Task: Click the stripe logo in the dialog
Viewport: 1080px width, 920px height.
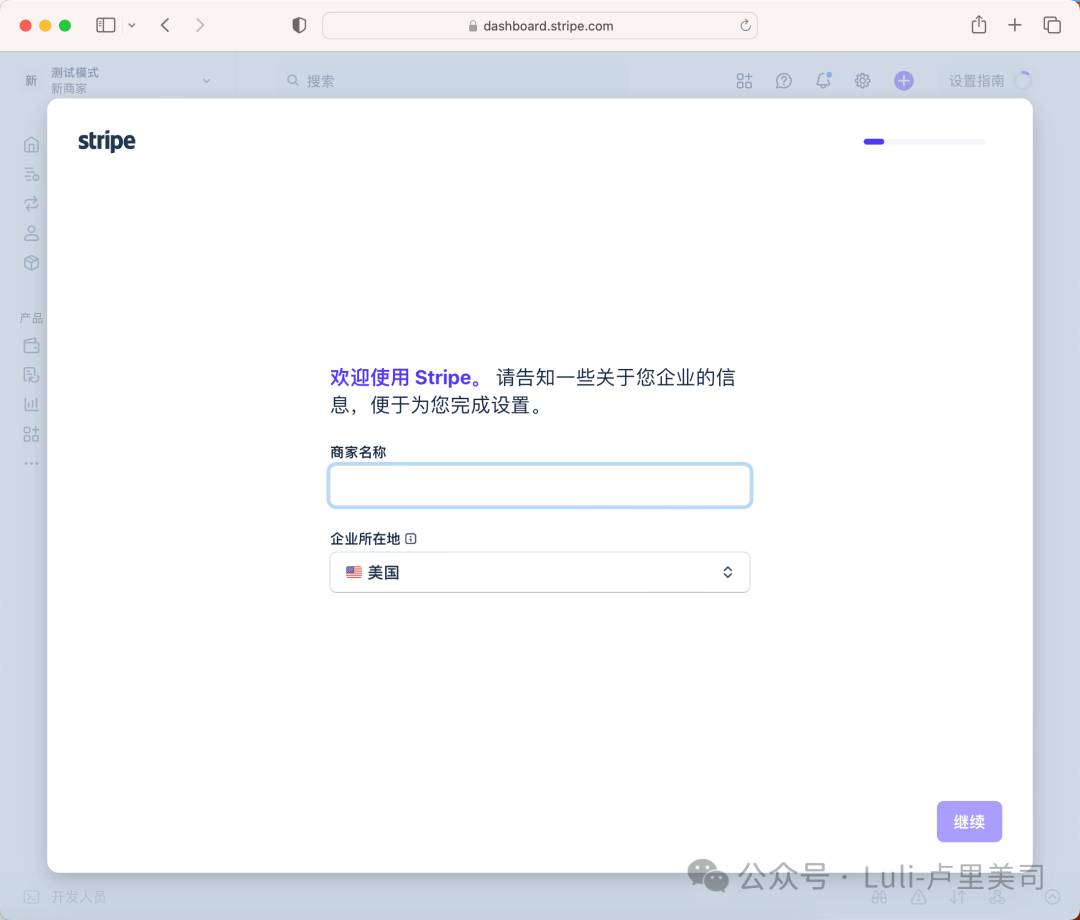Action: pos(107,141)
